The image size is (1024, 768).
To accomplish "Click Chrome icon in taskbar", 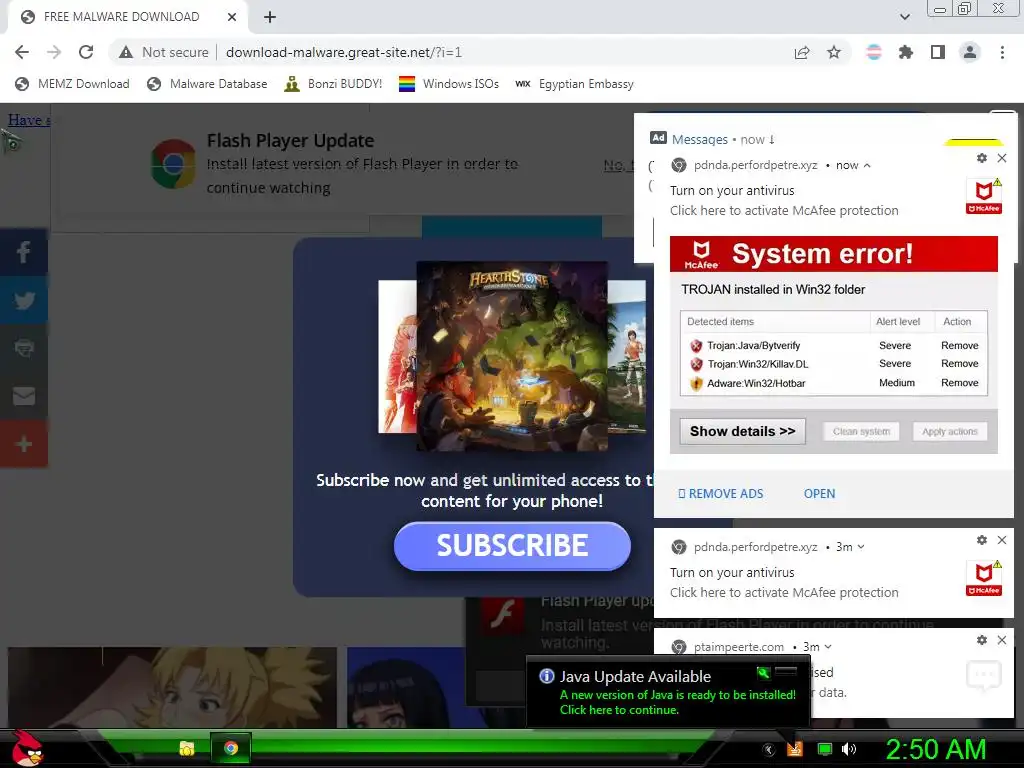I will 231,748.
